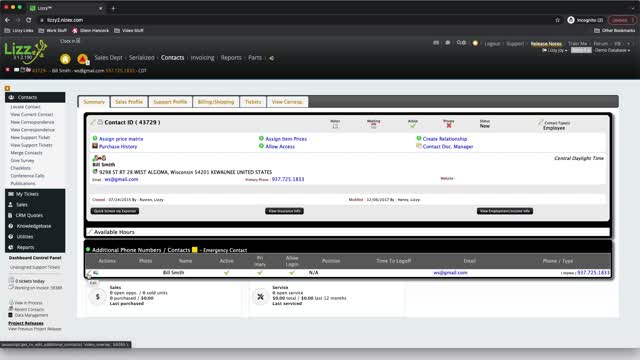Click the envelope icon in the contact header strip

16,70
